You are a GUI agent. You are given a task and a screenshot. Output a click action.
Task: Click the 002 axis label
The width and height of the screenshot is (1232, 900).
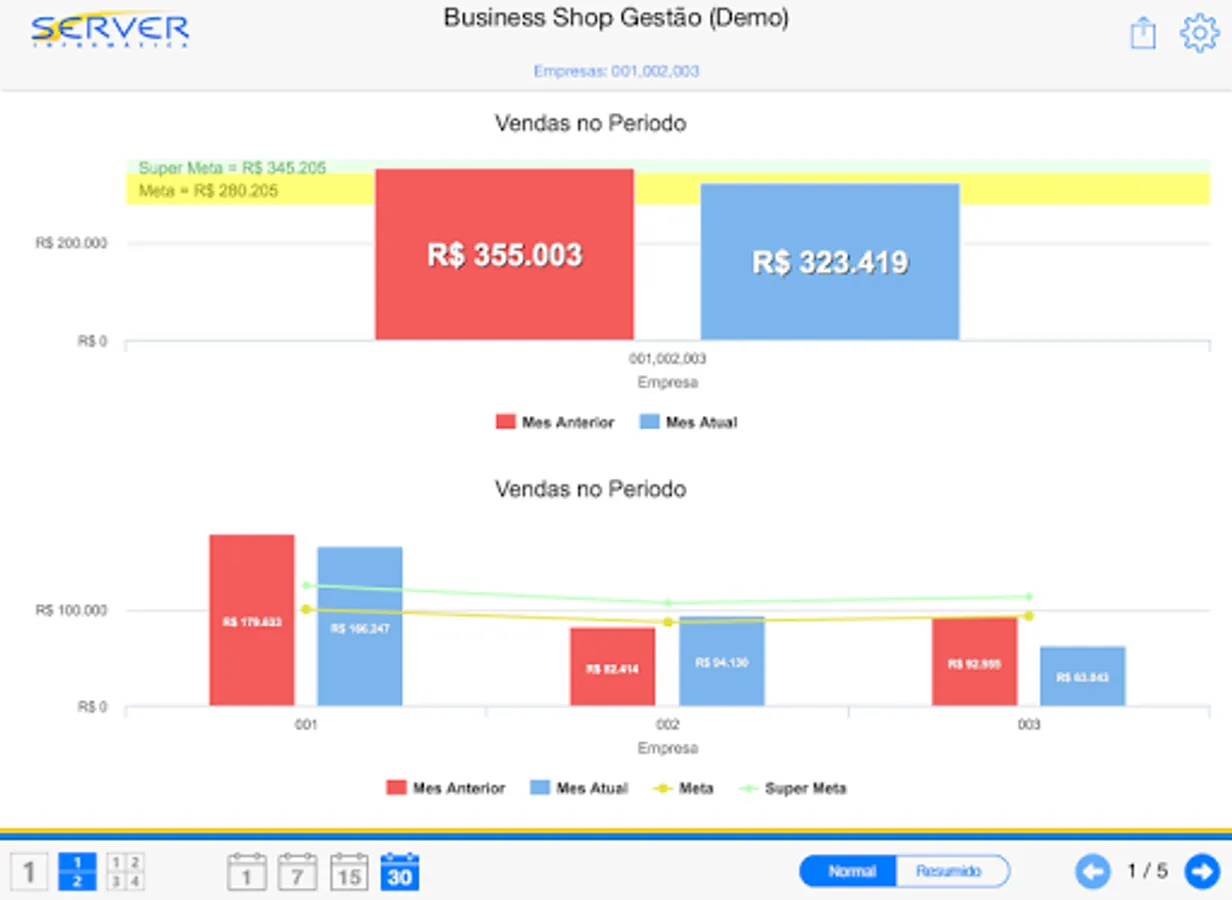point(668,725)
